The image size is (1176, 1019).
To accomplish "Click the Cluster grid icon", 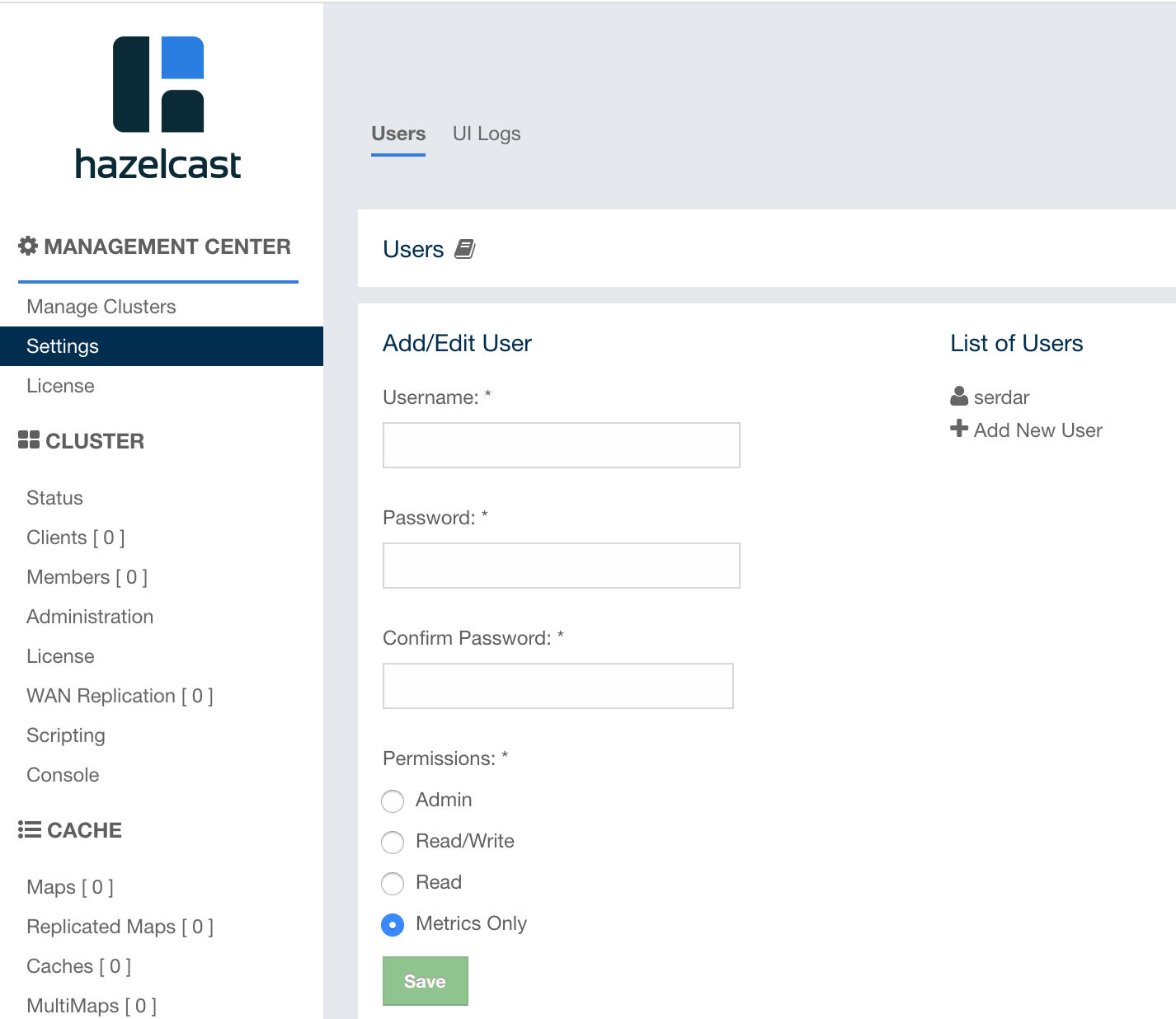I will coord(29,440).
